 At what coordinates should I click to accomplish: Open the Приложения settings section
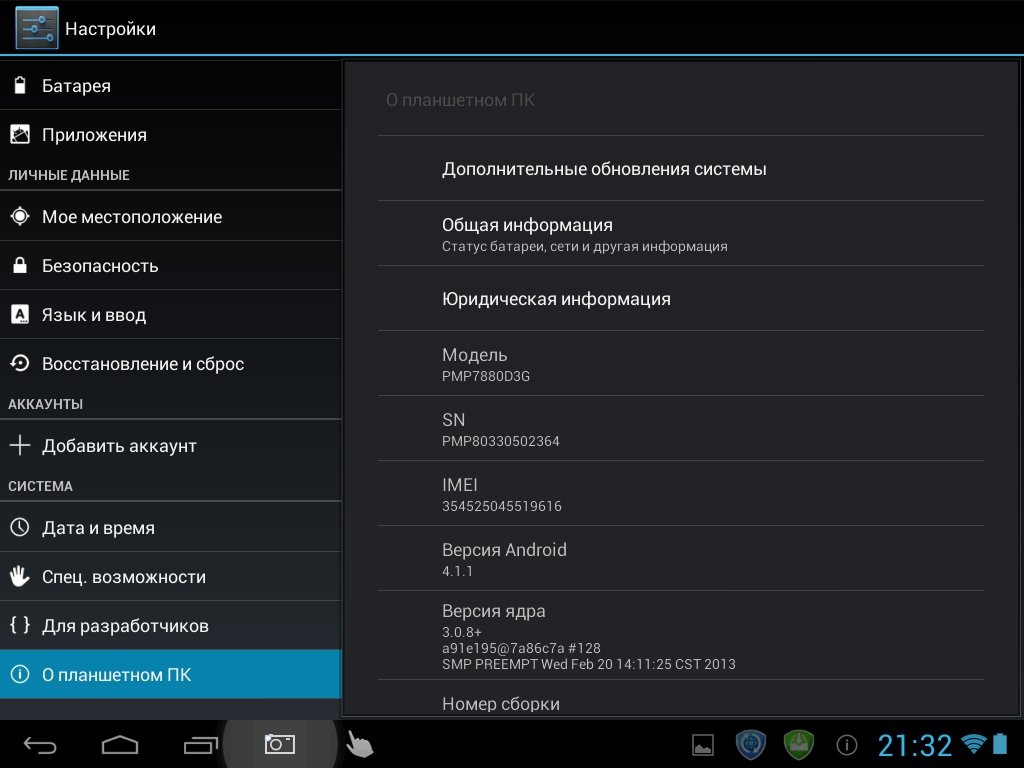coord(170,135)
